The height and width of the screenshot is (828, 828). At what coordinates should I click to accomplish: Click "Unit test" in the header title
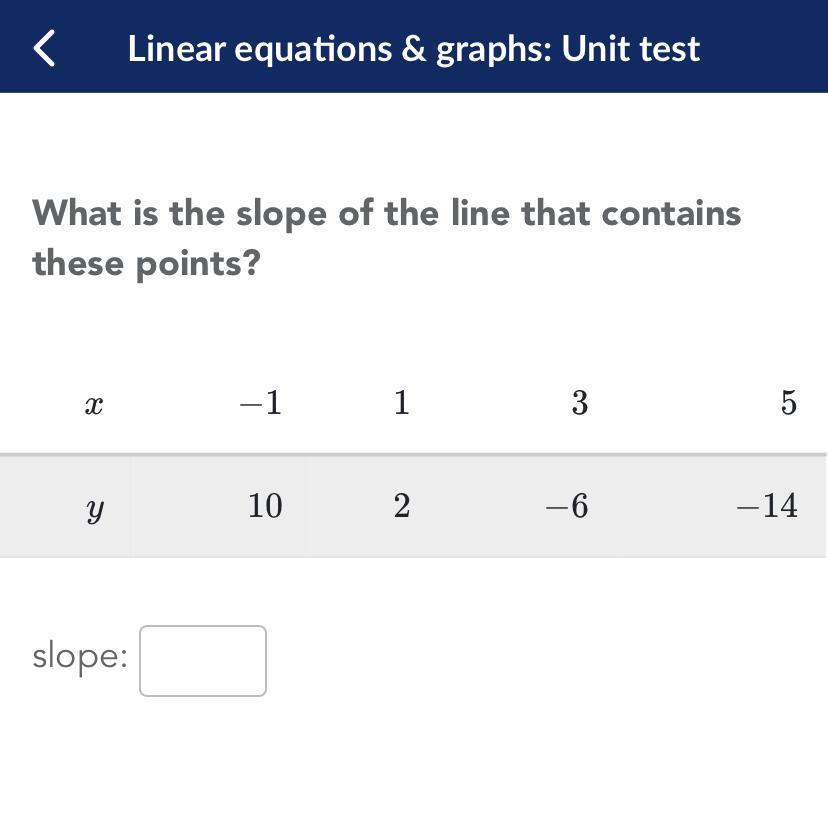click(x=631, y=49)
